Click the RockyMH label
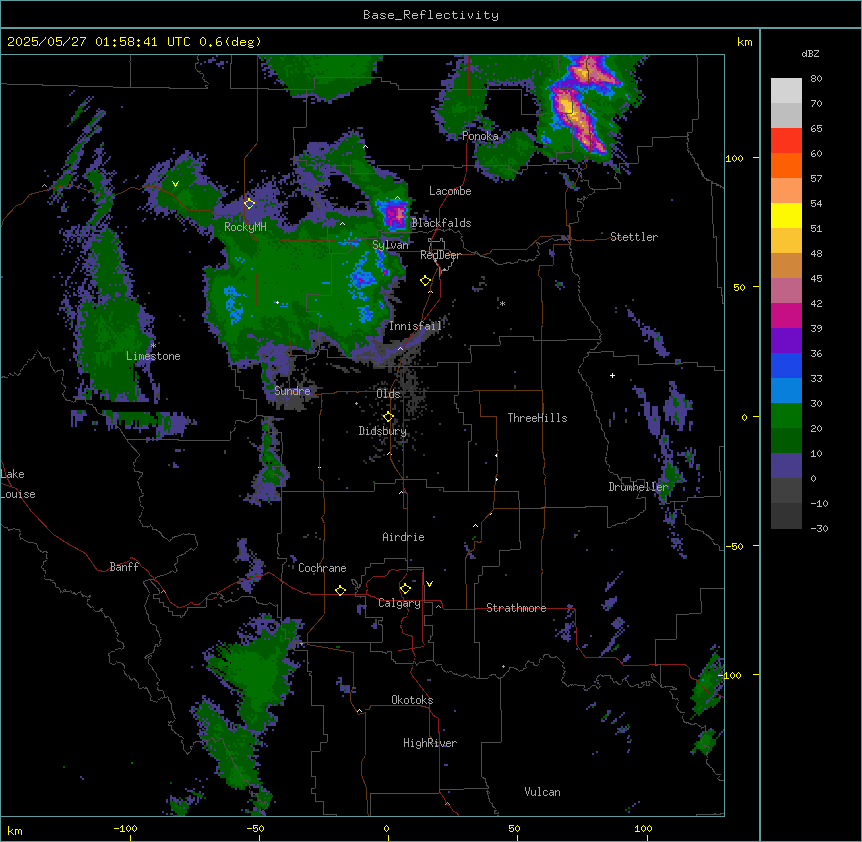This screenshot has width=862, height=842. point(245,226)
